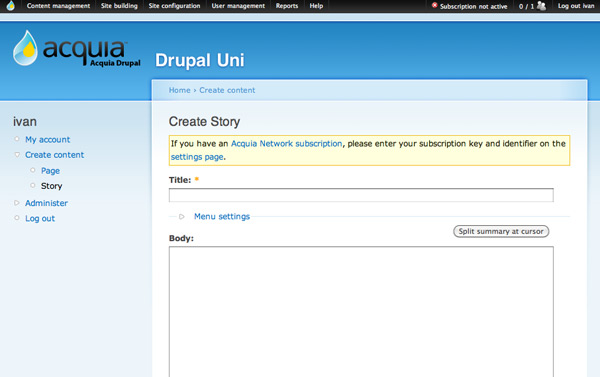This screenshot has height=377, width=600.
Task: Click the Acquia Drupal logo
Action: (77, 49)
